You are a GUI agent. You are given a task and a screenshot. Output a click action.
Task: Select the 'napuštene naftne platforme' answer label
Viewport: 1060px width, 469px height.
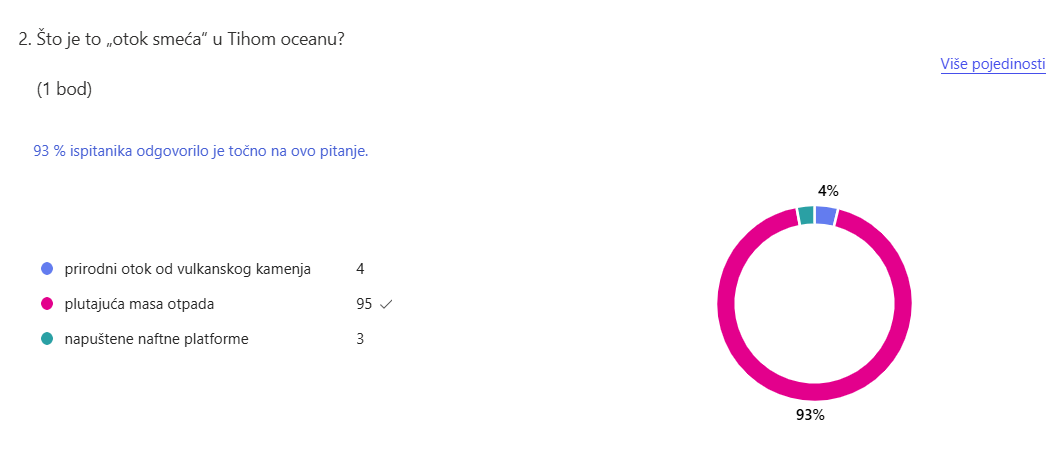click(156, 339)
